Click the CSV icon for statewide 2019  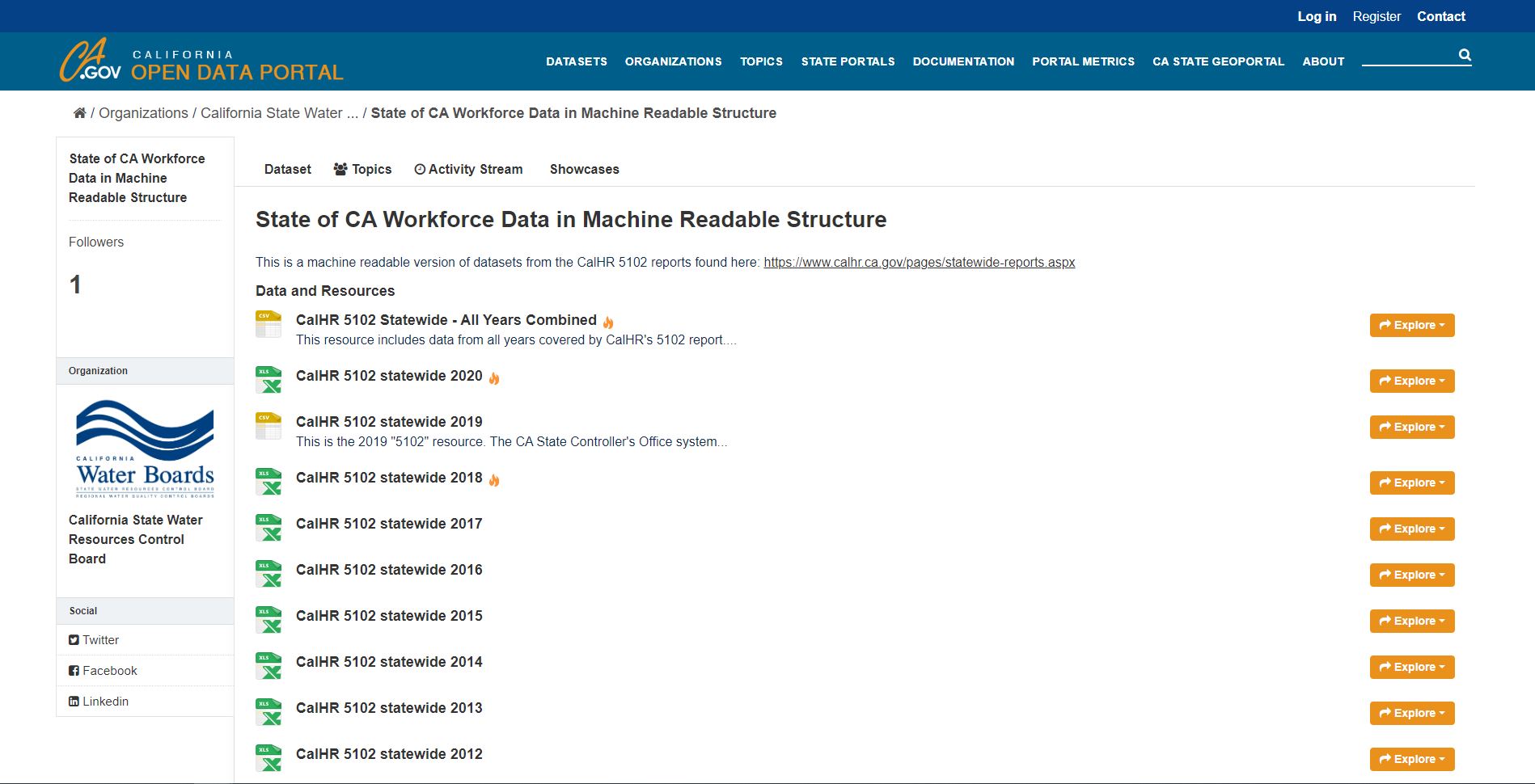pos(269,426)
